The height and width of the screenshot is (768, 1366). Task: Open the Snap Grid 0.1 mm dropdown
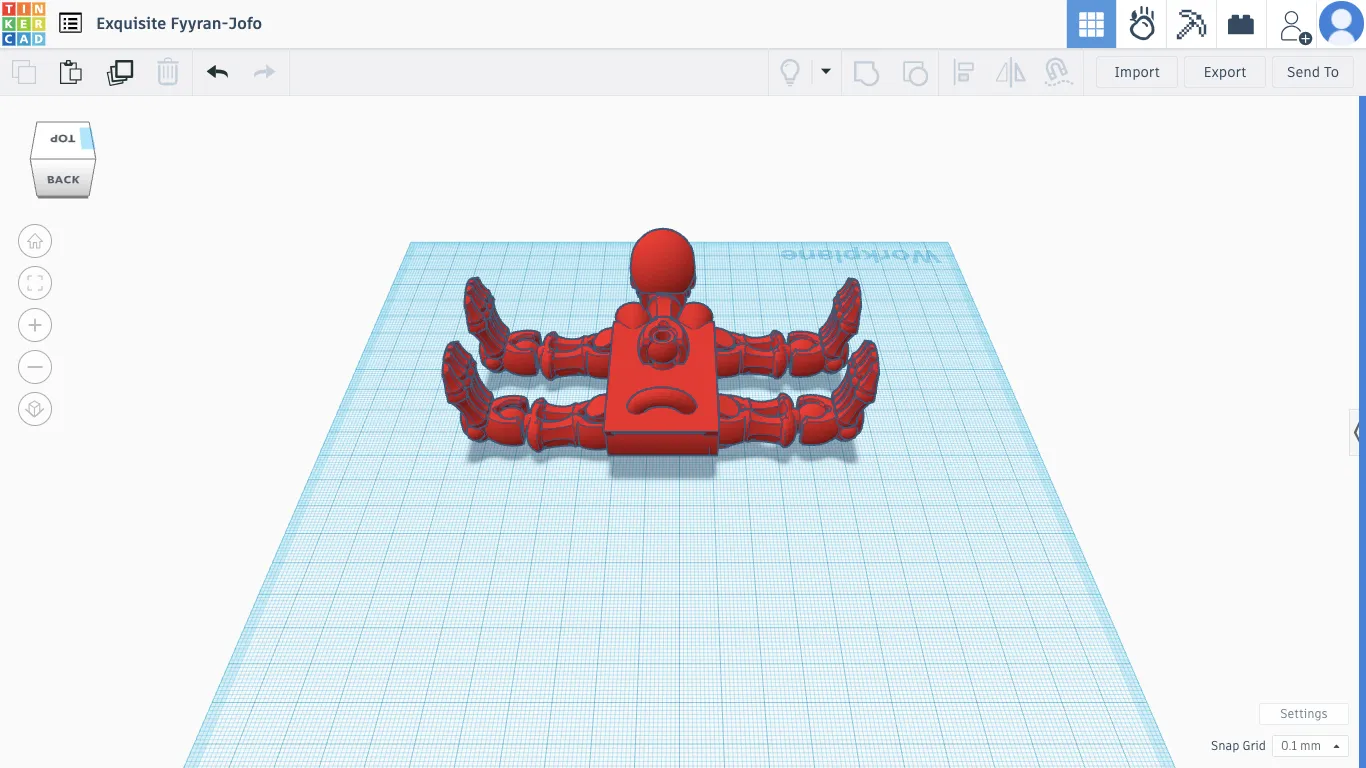coord(1310,746)
